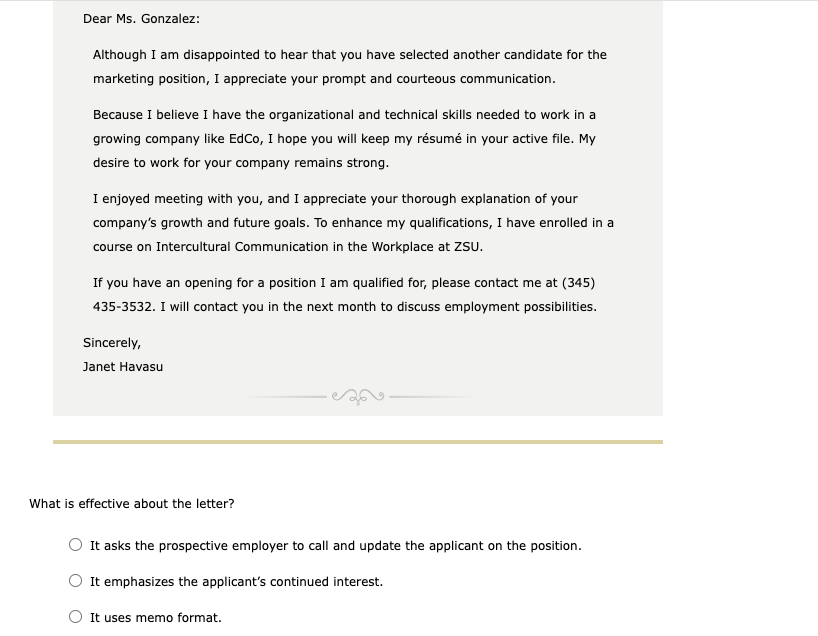Click the signature name "Janet Havasu"
This screenshot has width=818, height=636.
[x=122, y=366]
